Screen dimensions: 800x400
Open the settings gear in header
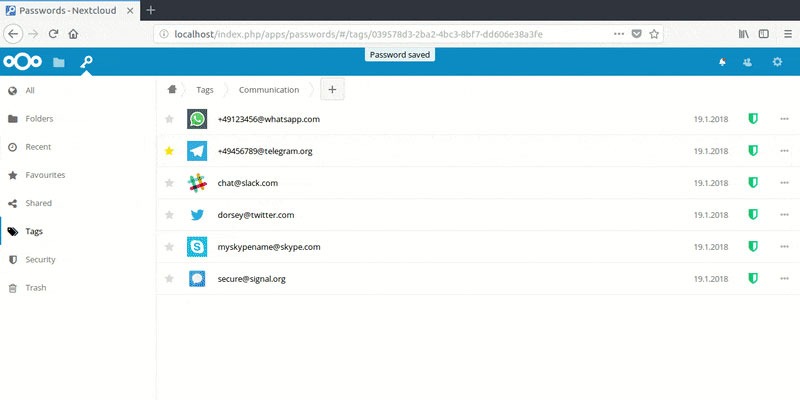pos(777,62)
